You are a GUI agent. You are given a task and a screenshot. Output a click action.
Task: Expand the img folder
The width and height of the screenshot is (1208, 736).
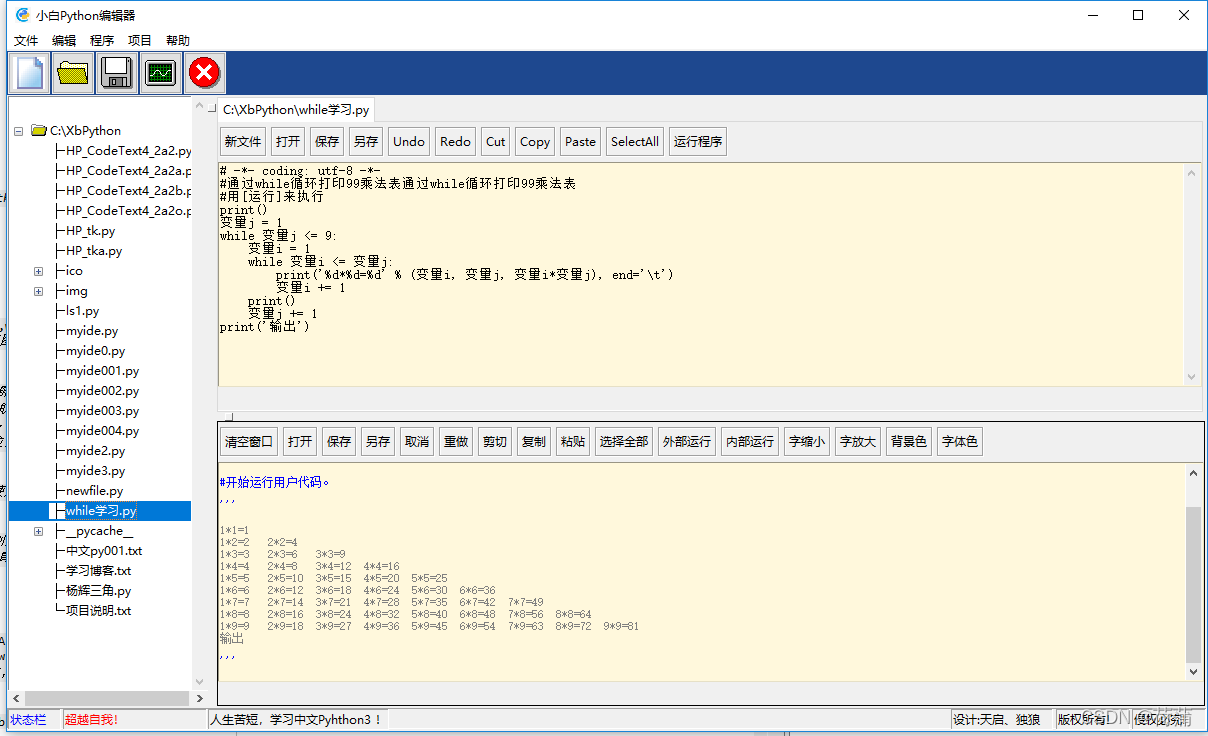pos(39,291)
